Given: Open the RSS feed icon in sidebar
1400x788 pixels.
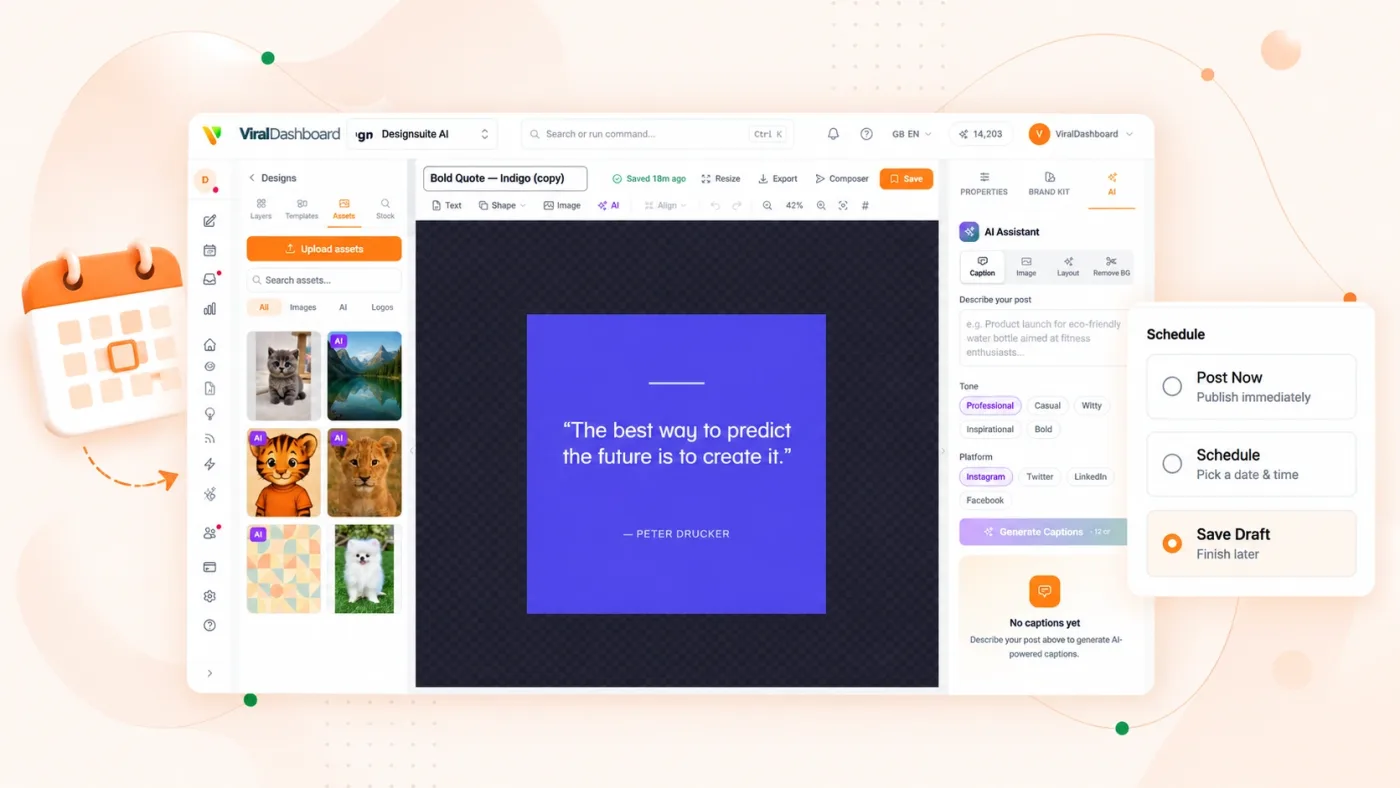Looking at the screenshot, I should 209,438.
